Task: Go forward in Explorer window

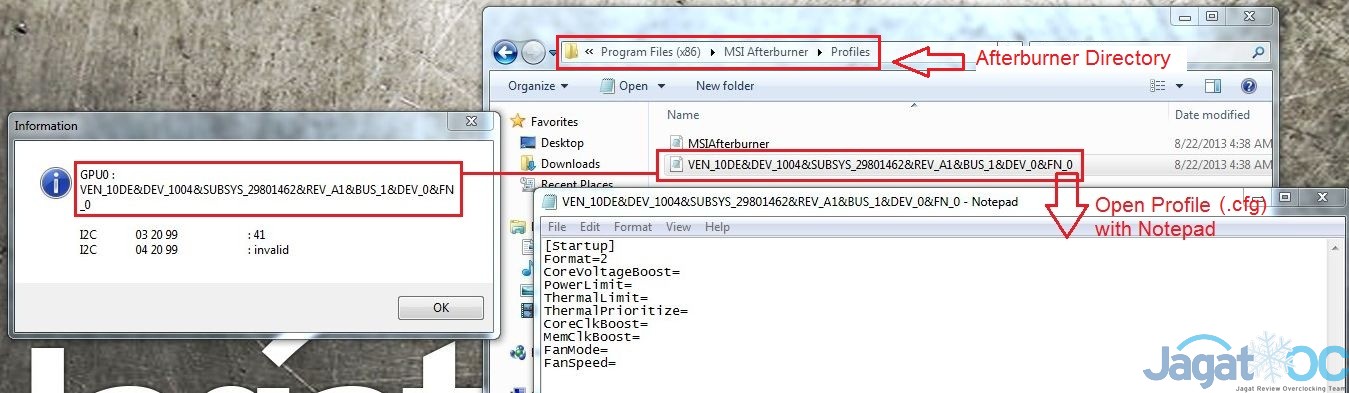Action: pyautogui.click(x=533, y=52)
